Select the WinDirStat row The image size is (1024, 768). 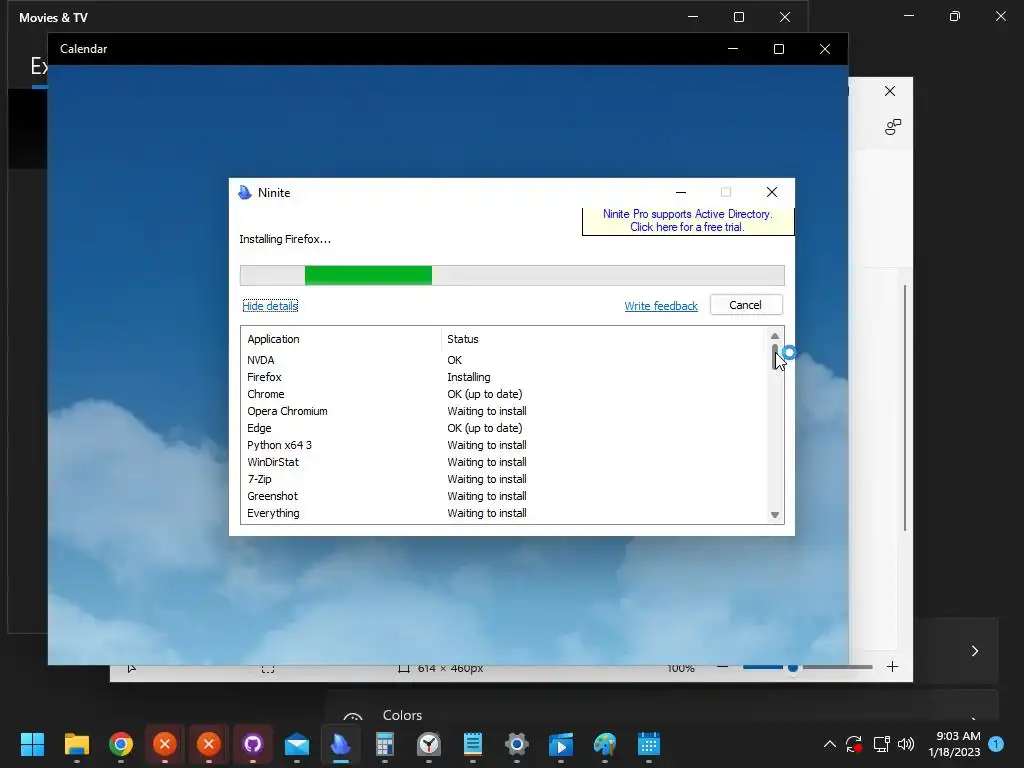coord(503,462)
